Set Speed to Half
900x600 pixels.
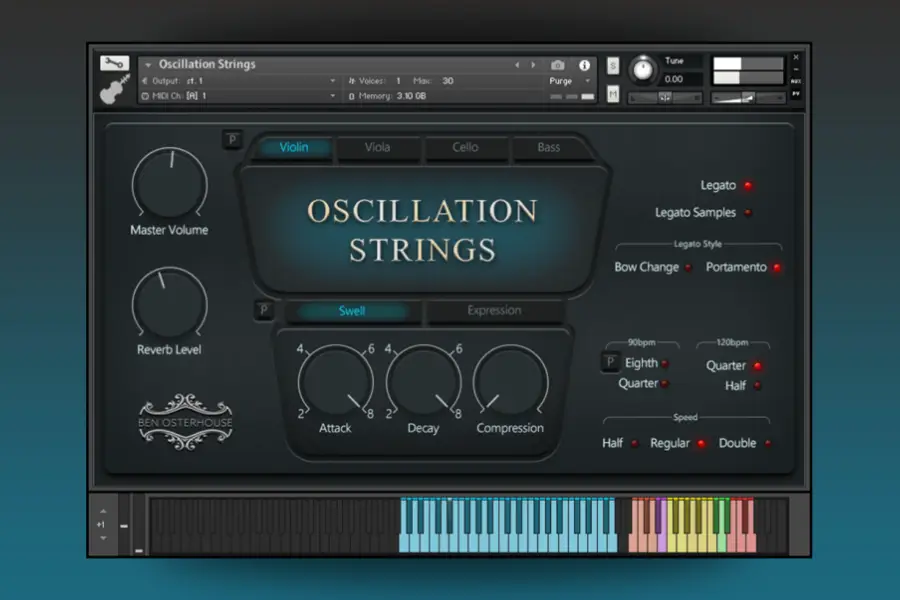pyautogui.click(x=634, y=443)
